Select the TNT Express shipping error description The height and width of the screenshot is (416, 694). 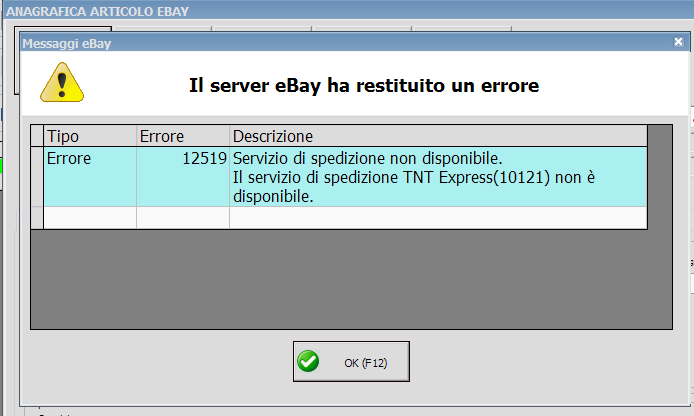[438, 177]
